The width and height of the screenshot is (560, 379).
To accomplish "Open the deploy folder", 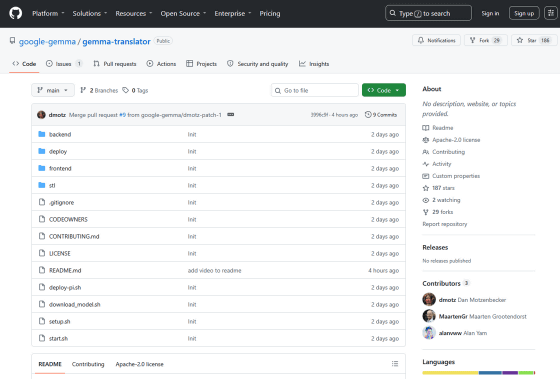I will pyautogui.click(x=58, y=151).
